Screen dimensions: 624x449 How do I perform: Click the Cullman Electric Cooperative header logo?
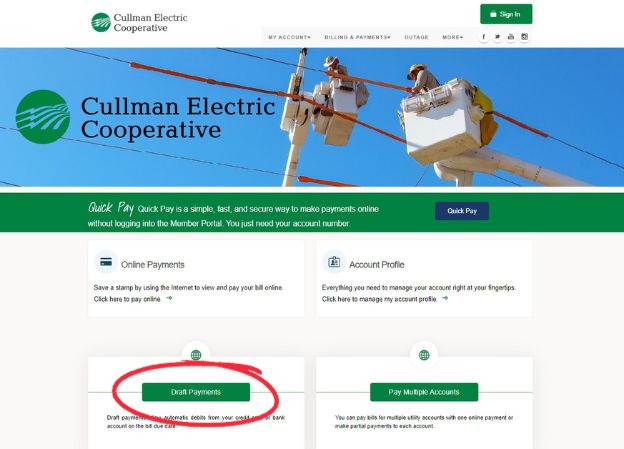(139, 23)
